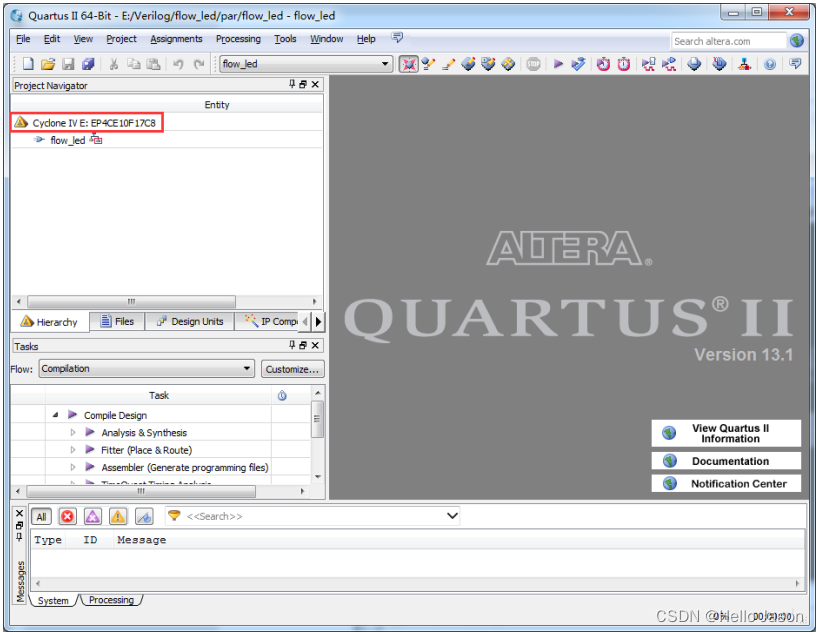Click the Paste clipboard icon
This screenshot has height=632, width=818.
click(x=153, y=64)
